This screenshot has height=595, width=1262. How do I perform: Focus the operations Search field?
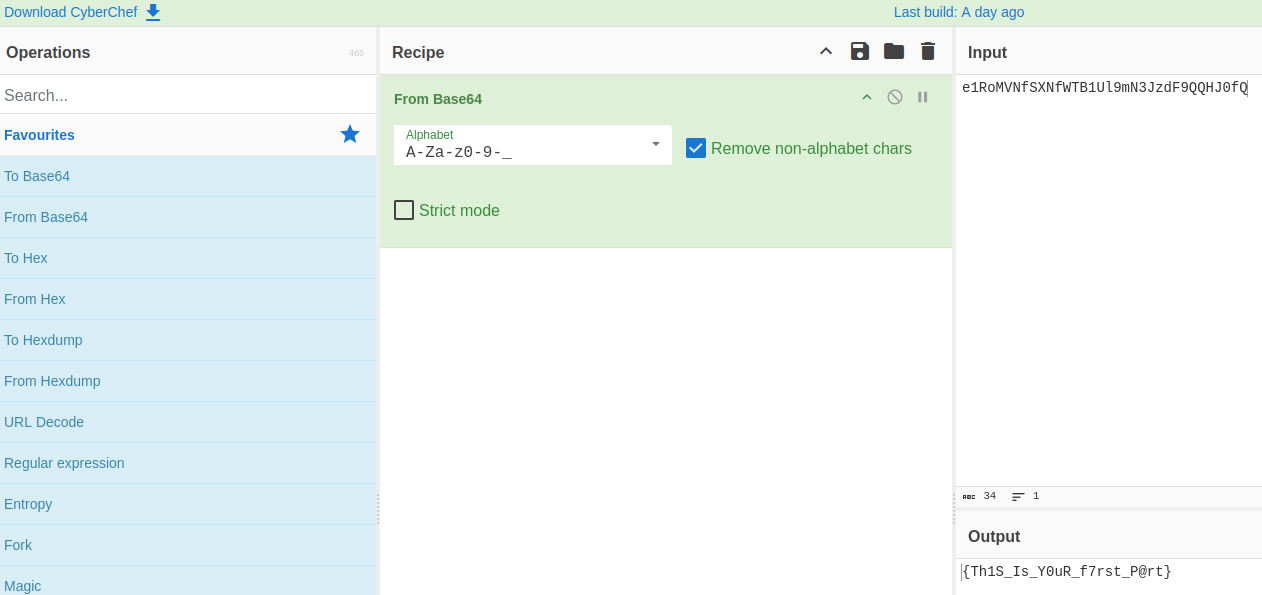tap(188, 95)
